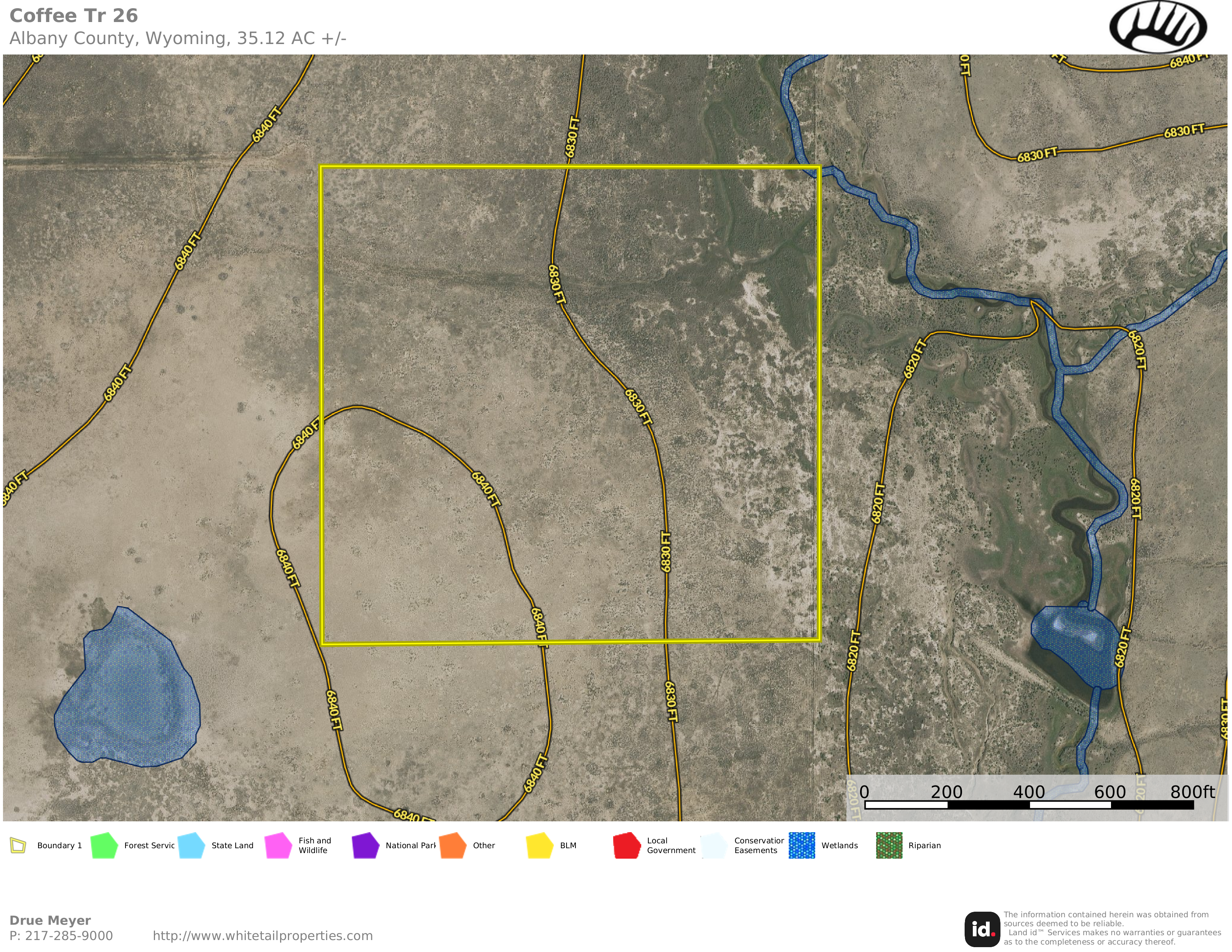Click the State Land blue legend swatch
The width and height of the screenshot is (1232, 952).
point(191,845)
